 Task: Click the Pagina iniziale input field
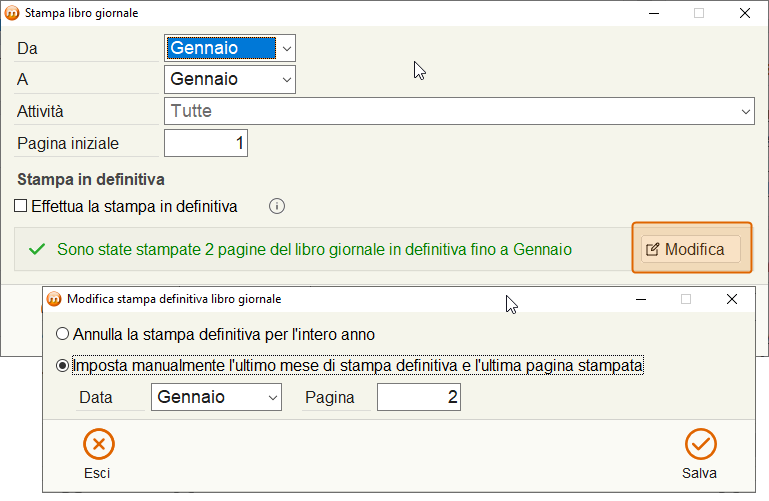pyautogui.click(x=206, y=143)
